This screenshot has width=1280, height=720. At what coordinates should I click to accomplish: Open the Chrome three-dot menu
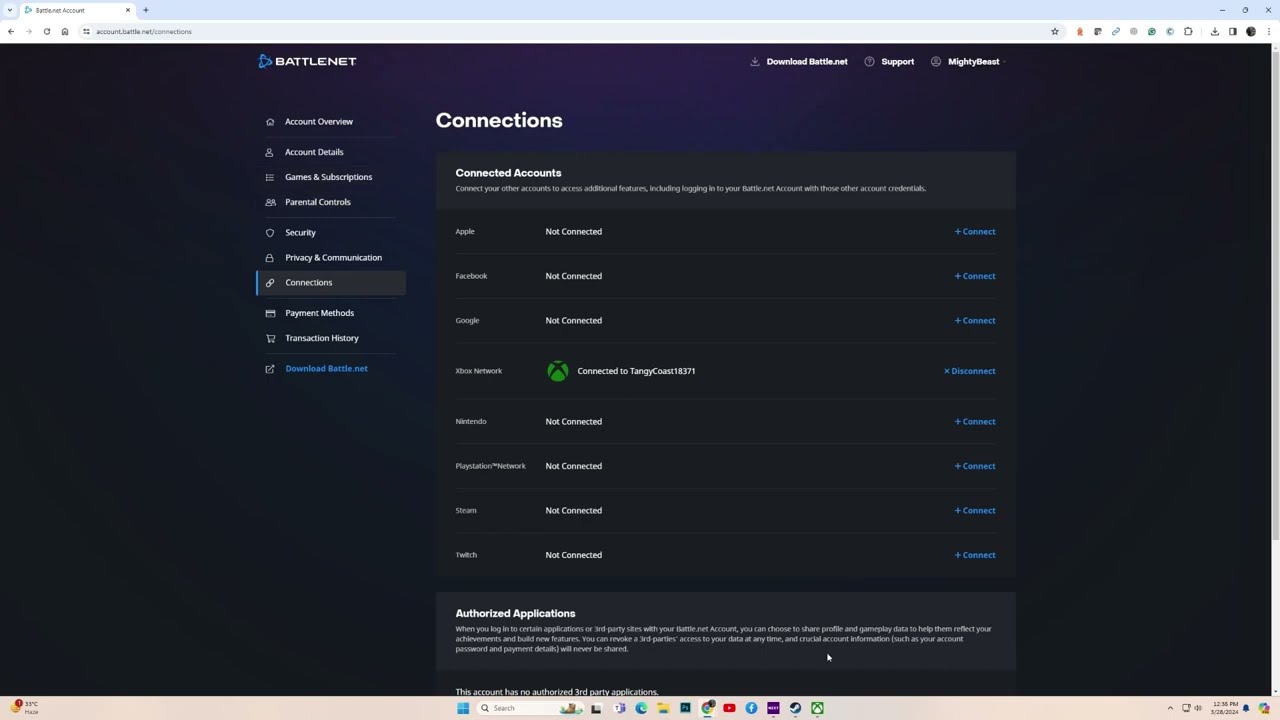point(1269,31)
